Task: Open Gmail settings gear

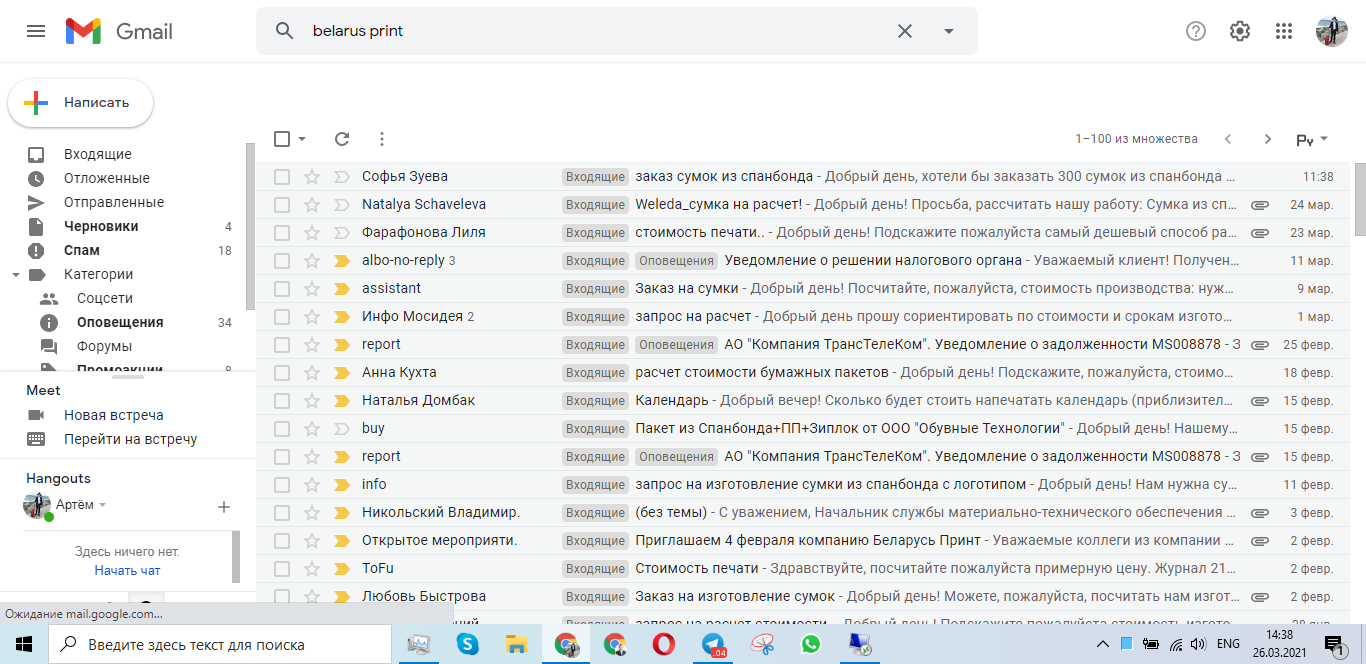Action: tap(1240, 31)
